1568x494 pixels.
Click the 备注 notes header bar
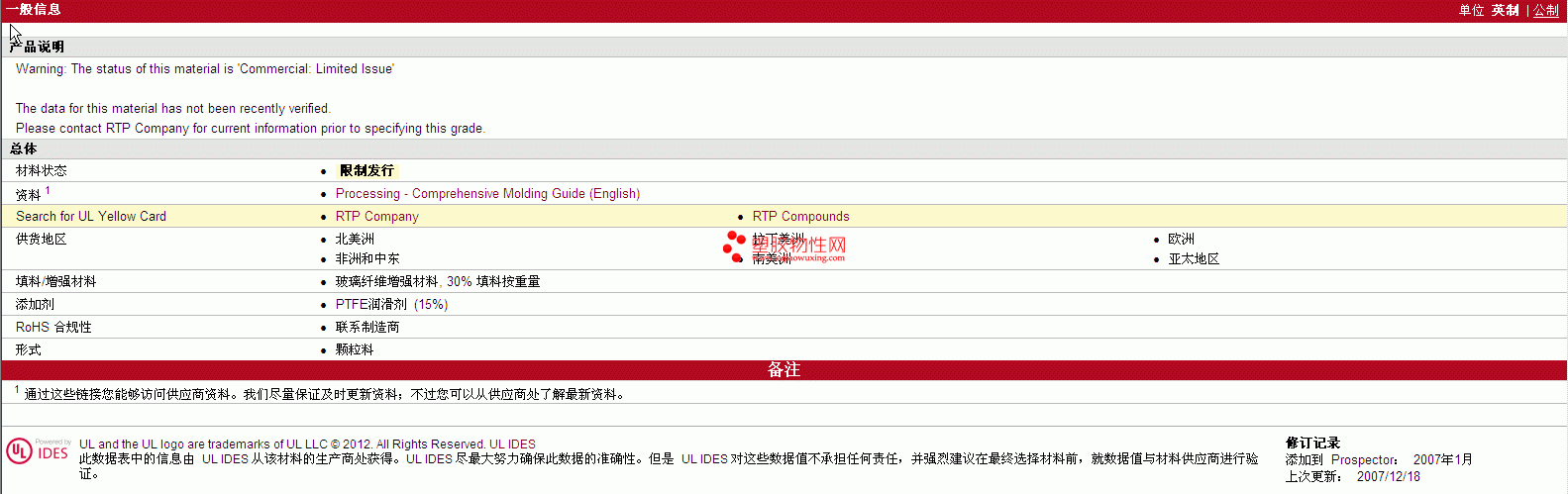click(784, 370)
